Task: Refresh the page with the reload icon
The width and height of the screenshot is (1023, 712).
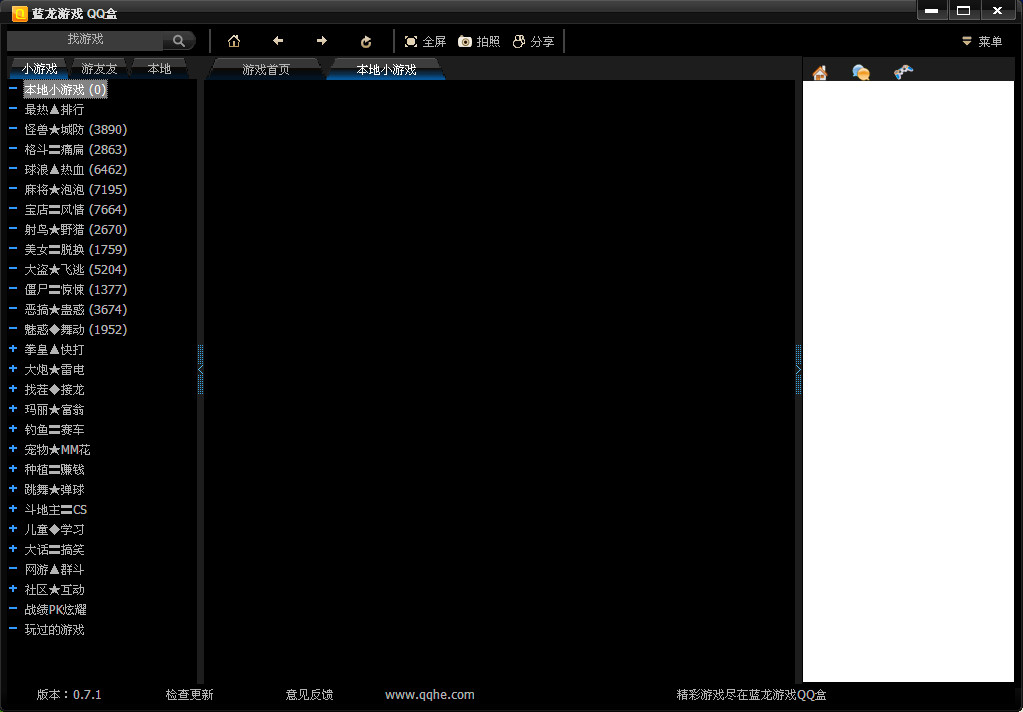Action: tap(366, 42)
